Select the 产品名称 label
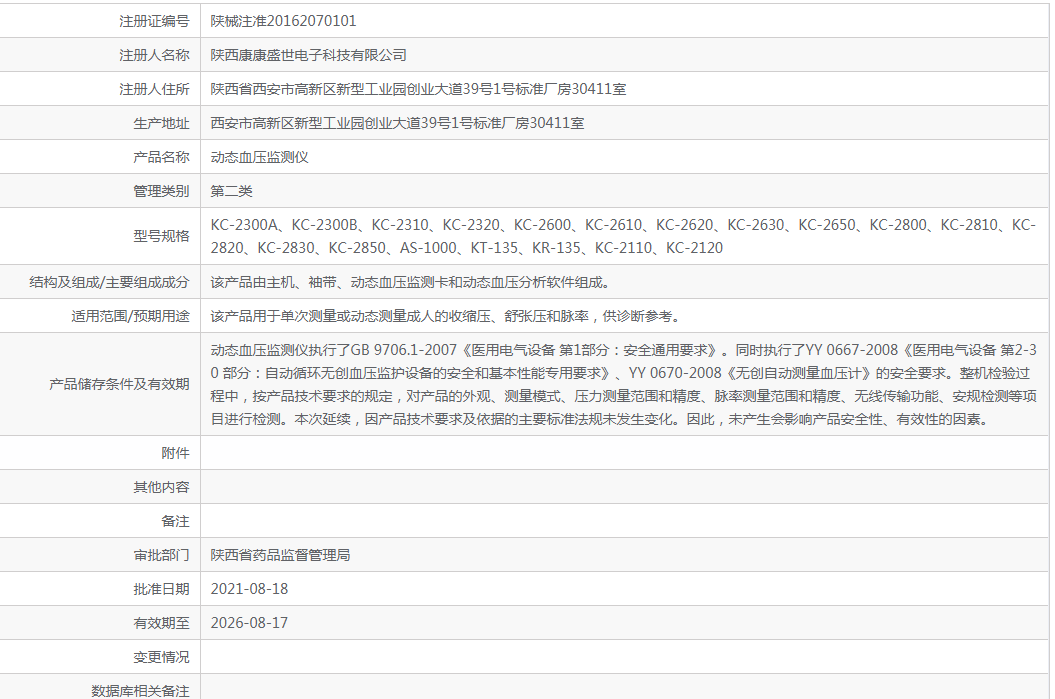 [x=161, y=157]
